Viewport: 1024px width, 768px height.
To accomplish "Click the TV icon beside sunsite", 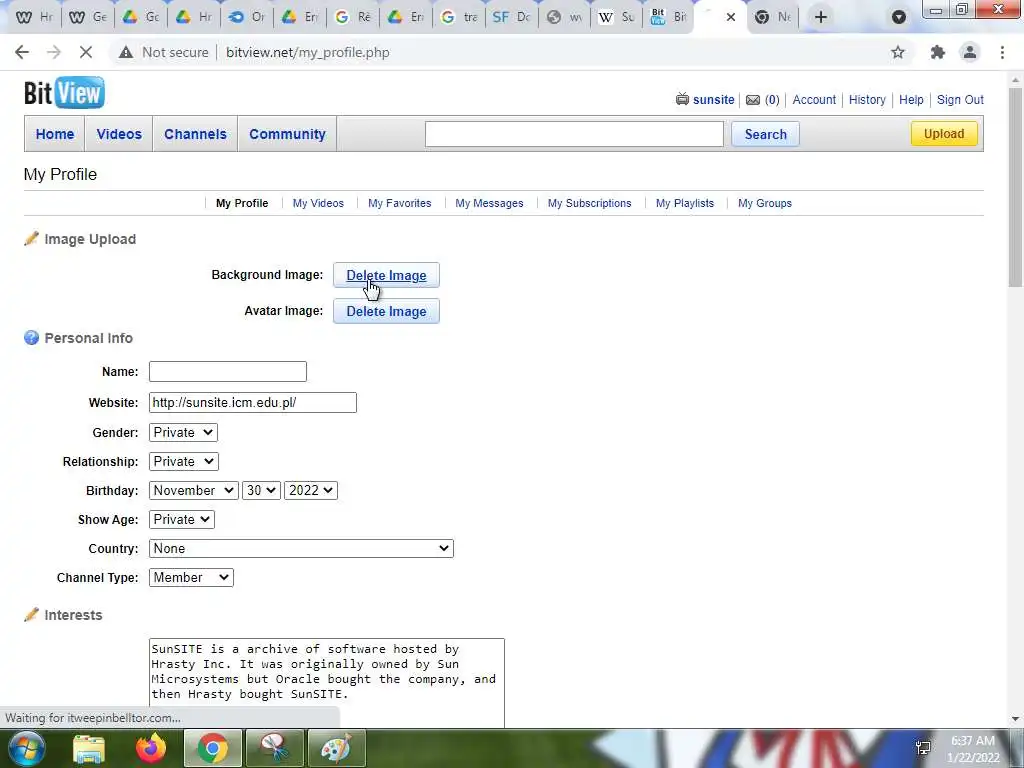I will pos(682,99).
